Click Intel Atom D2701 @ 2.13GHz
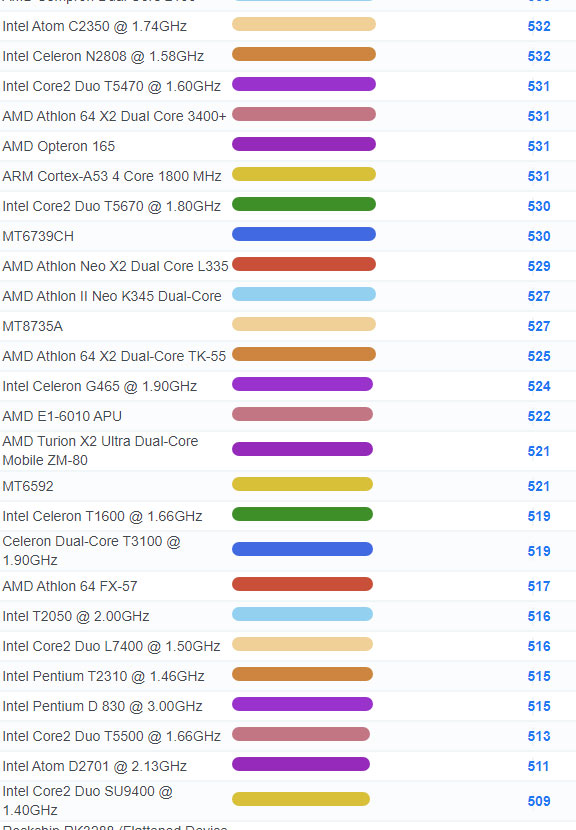This screenshot has height=830, width=576. (x=94, y=766)
